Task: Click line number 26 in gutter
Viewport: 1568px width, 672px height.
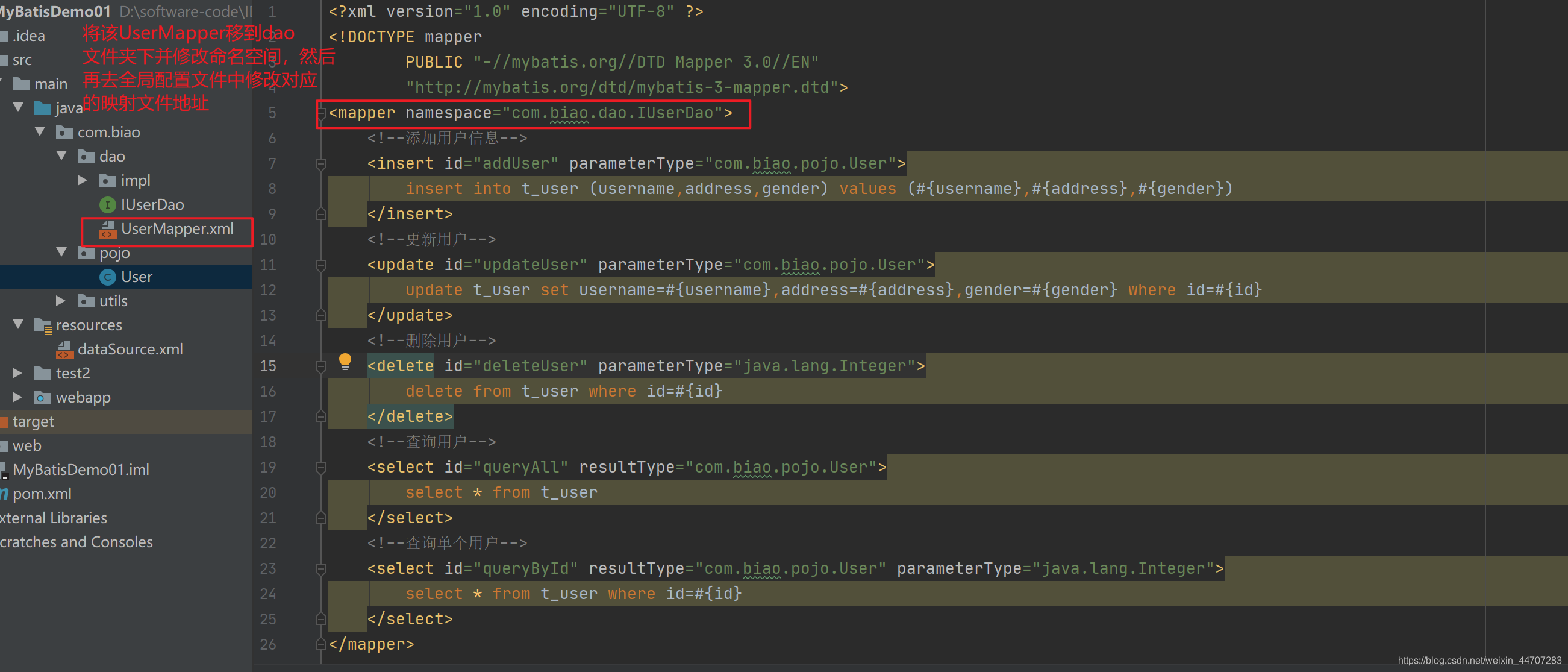Action: point(268,645)
